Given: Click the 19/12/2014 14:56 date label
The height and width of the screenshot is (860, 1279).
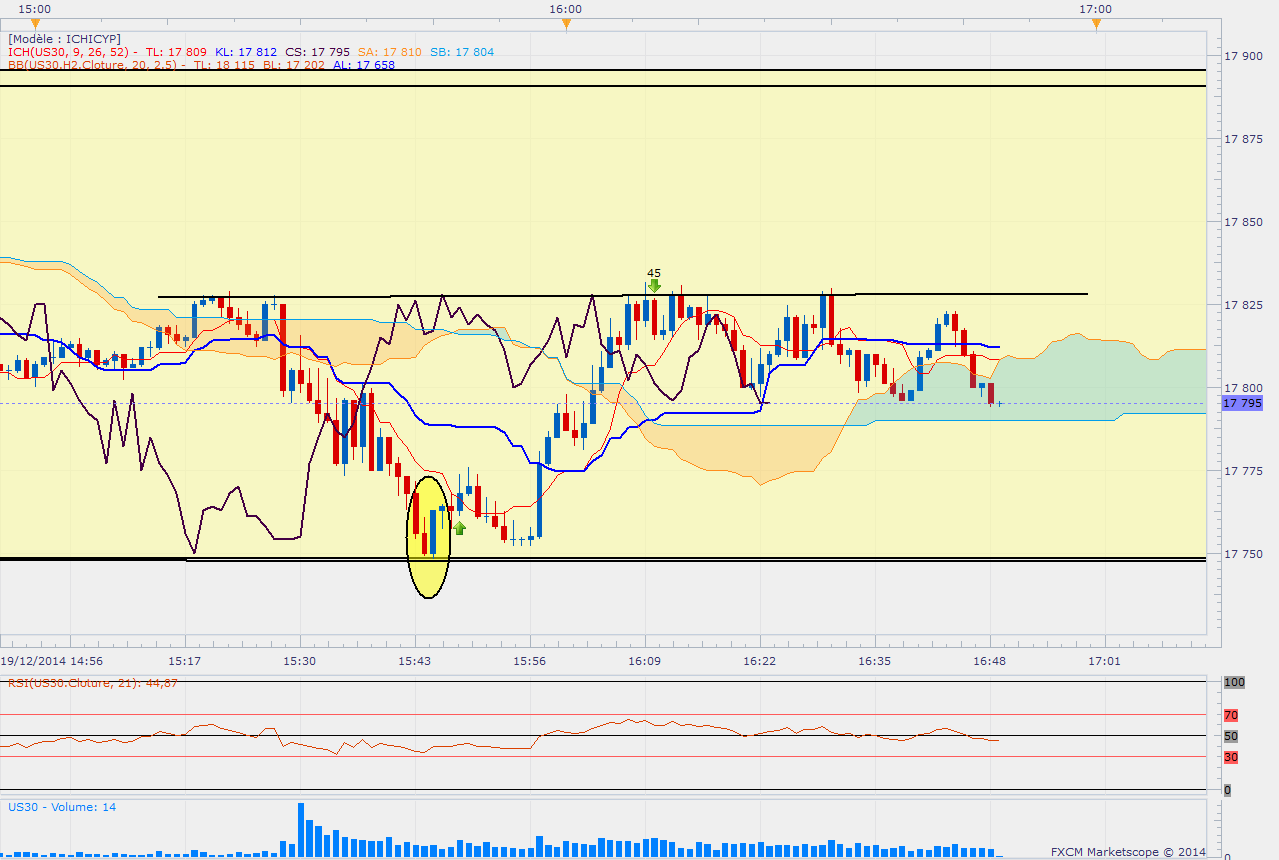Looking at the screenshot, I should point(51,661).
